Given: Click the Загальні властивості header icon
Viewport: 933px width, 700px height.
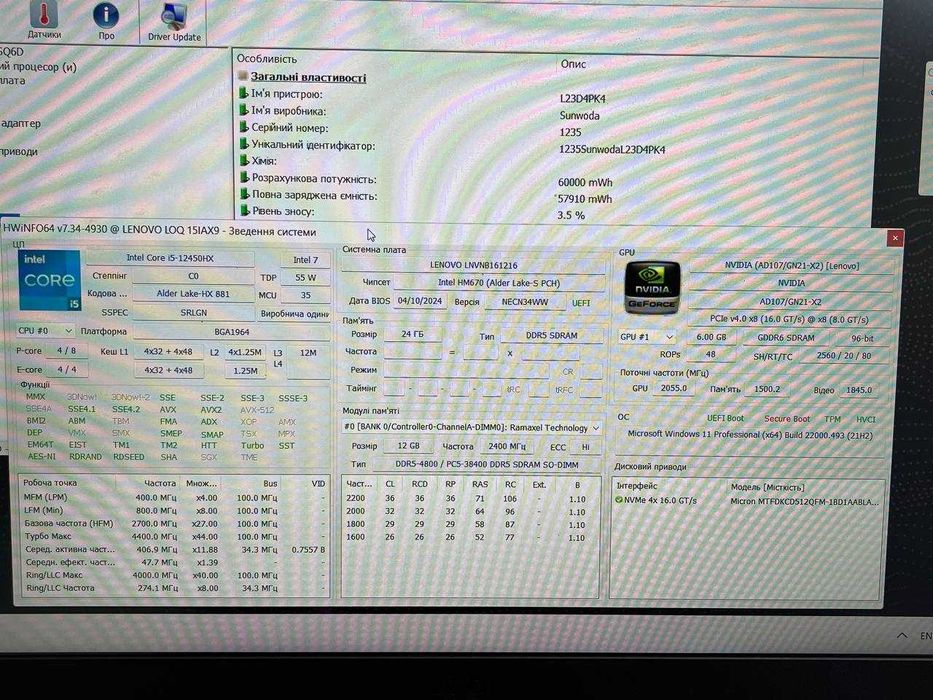Looking at the screenshot, I should [243, 76].
